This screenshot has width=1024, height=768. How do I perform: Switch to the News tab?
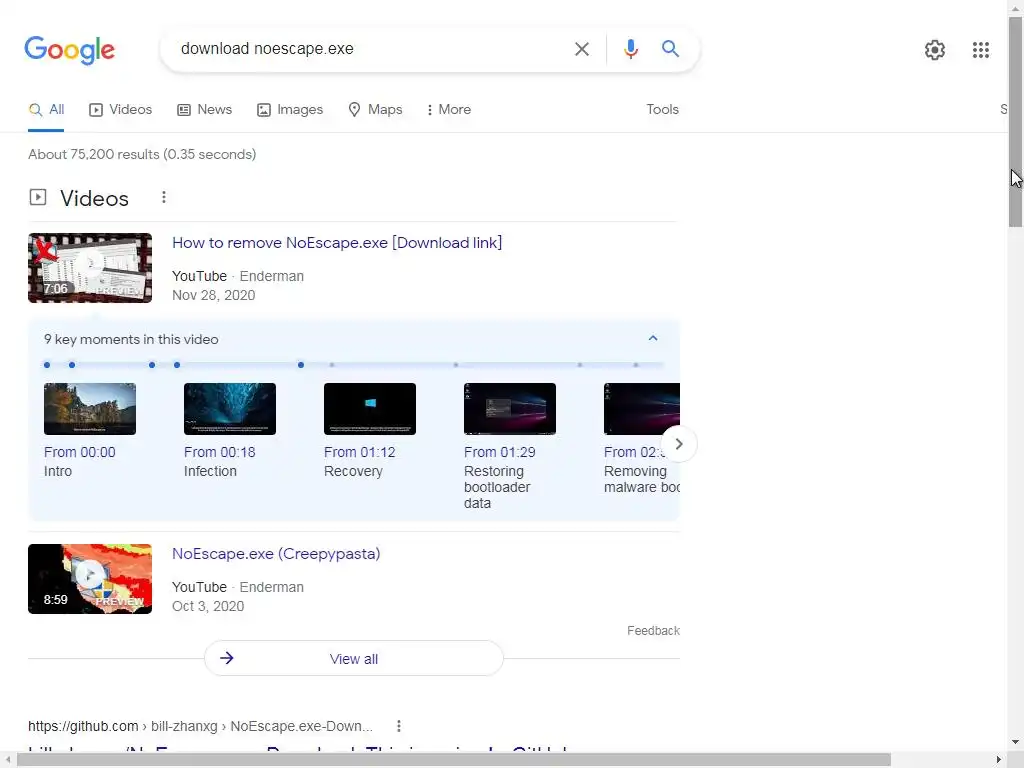click(205, 110)
